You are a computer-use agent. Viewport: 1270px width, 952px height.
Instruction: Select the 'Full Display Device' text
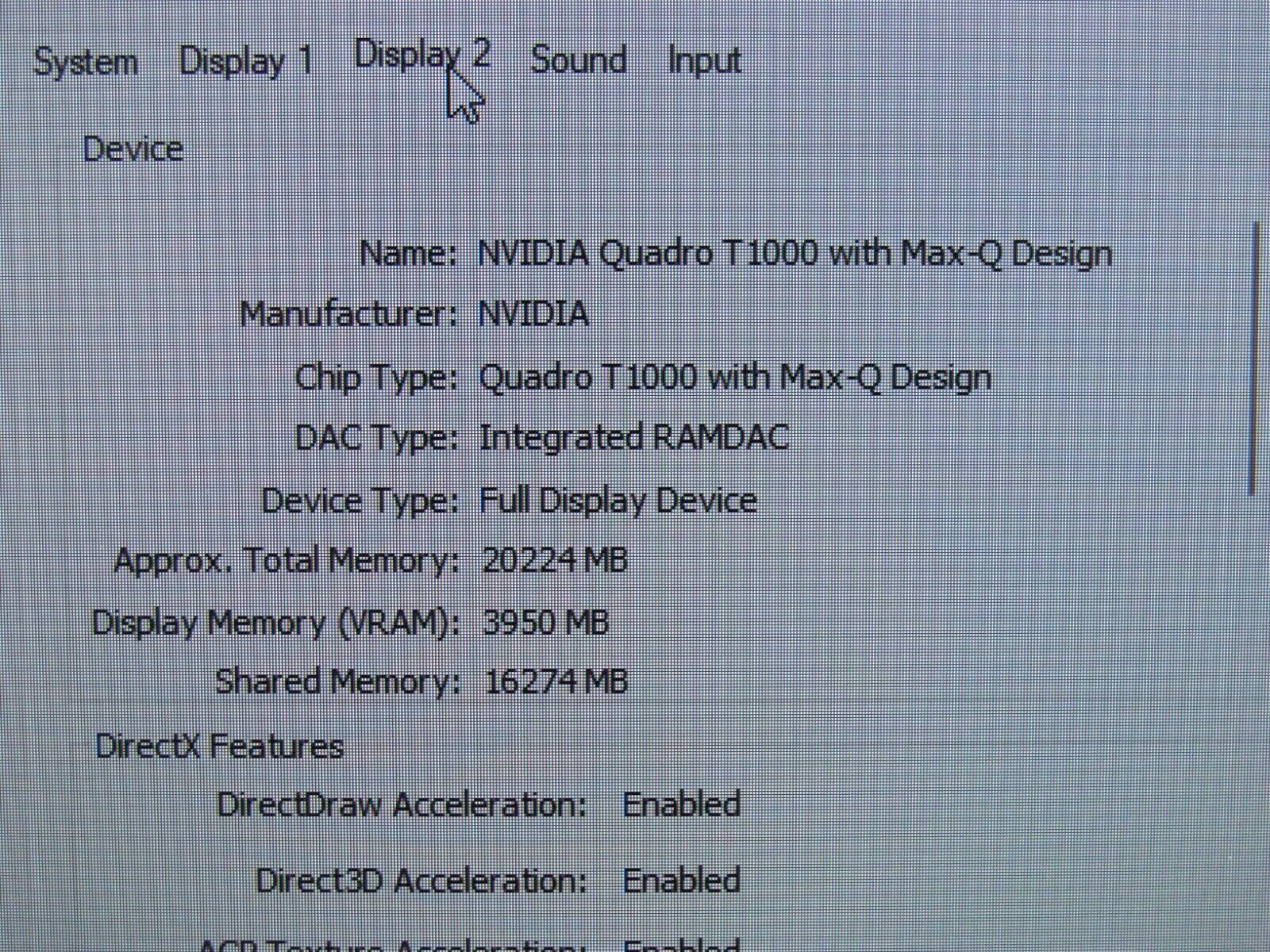[618, 501]
